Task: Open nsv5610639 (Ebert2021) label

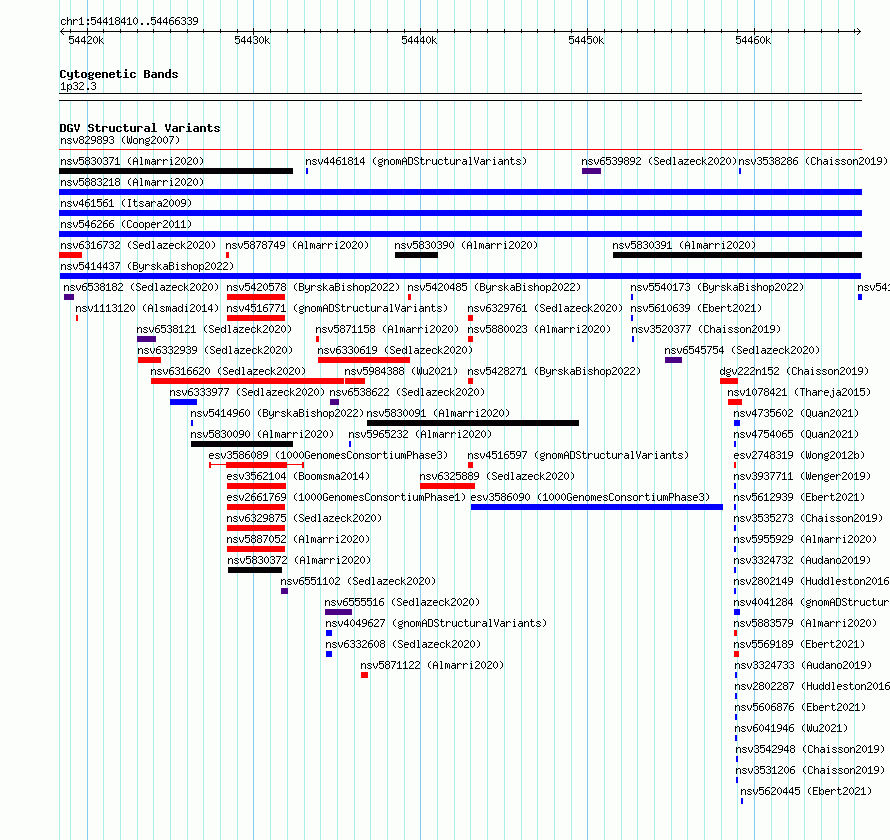Action: (x=696, y=308)
